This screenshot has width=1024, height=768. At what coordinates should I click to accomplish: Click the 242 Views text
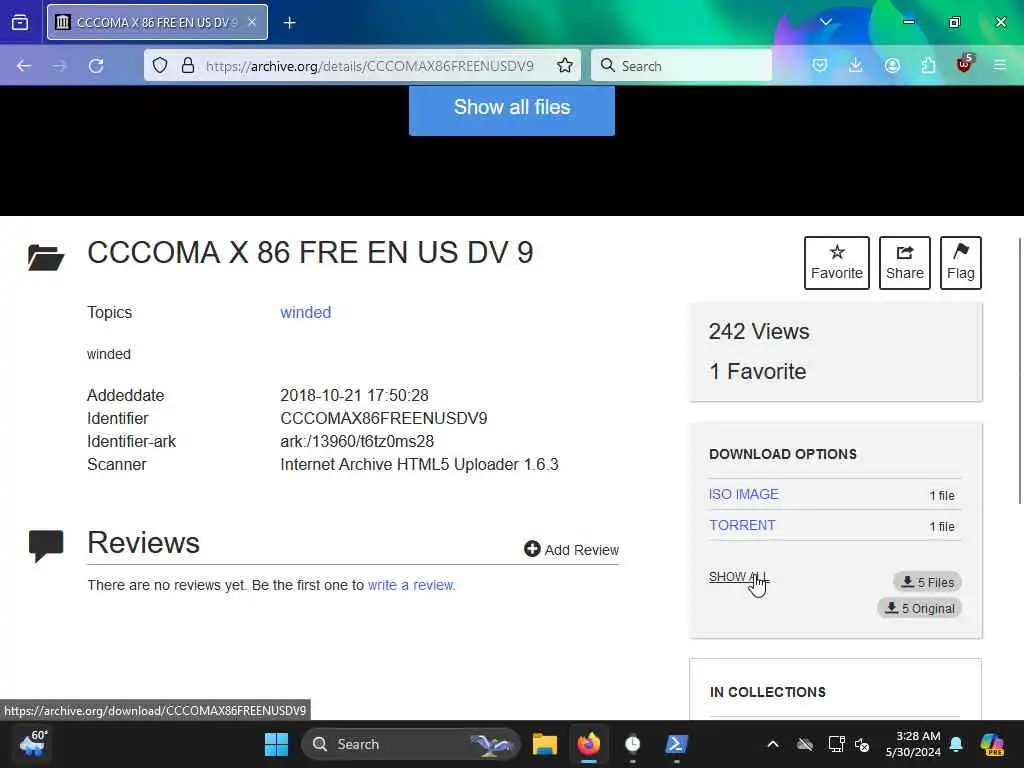[759, 332]
